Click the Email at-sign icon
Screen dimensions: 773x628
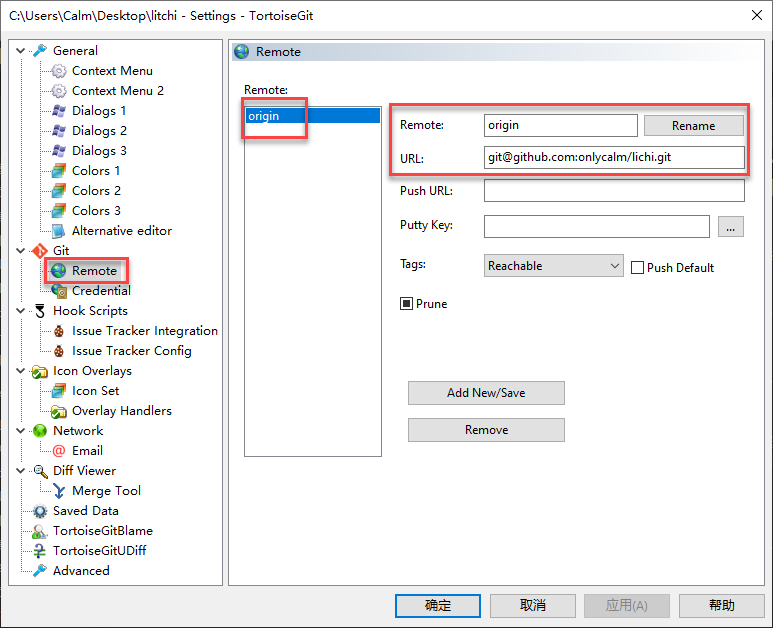(59, 451)
